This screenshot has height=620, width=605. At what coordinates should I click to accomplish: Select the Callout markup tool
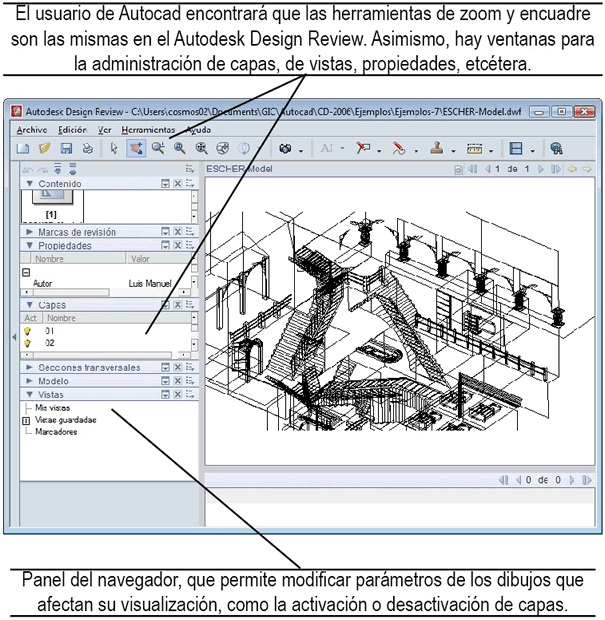click(363, 149)
